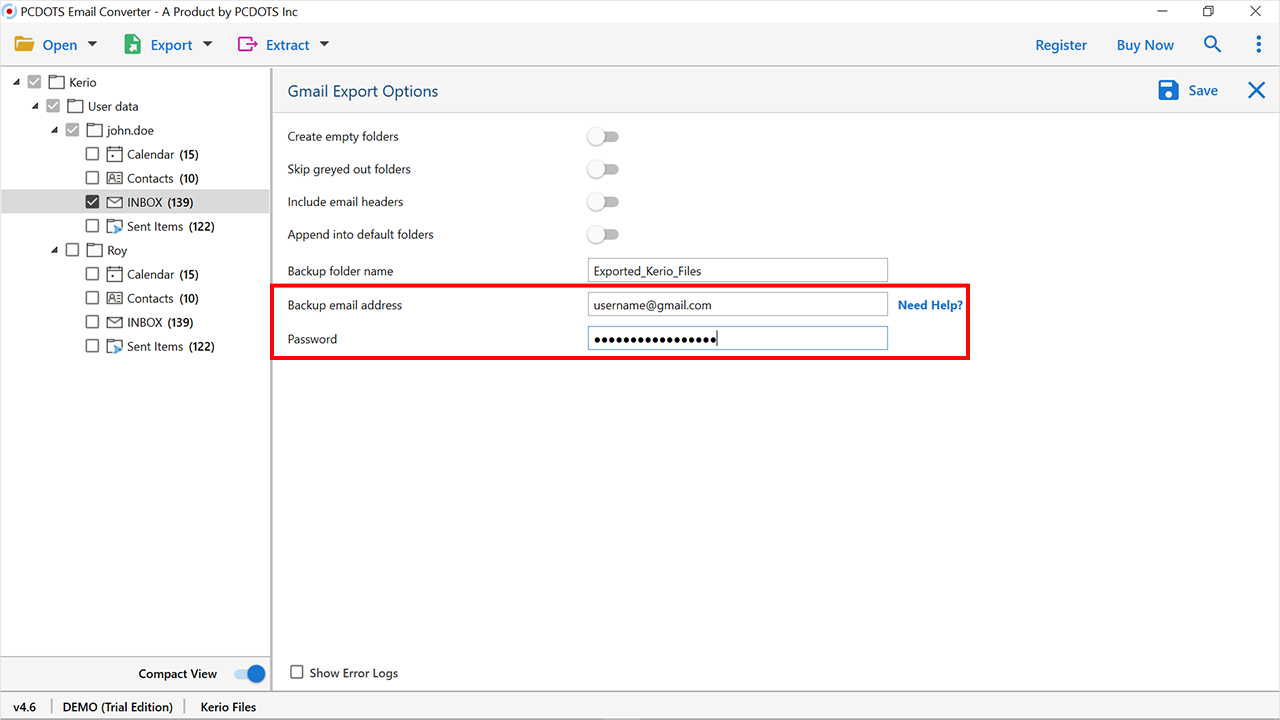The height and width of the screenshot is (720, 1280).
Task: Open the search magnifier icon
Action: coord(1212,45)
